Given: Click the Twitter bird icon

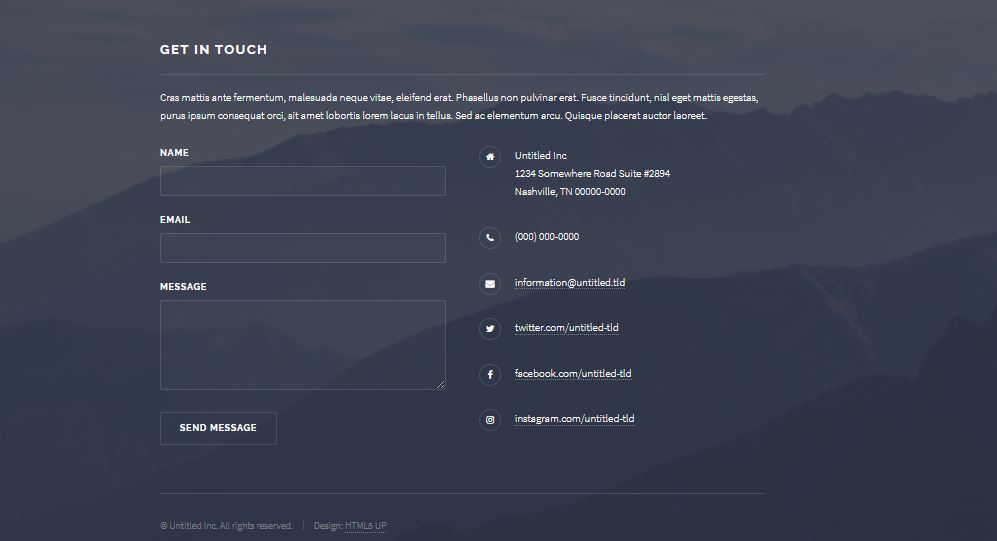Looking at the screenshot, I should click(490, 329).
